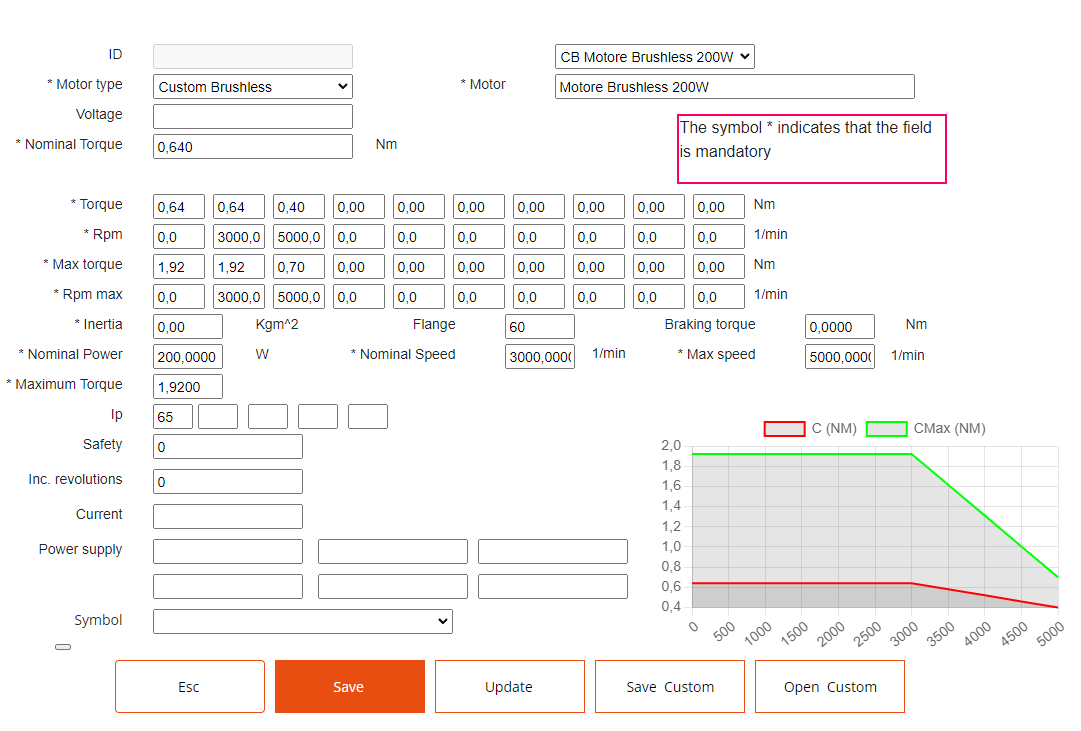Click the third Torque cell 0,40
Image resolution: width=1081 pixels, height=731 pixels.
(x=299, y=207)
